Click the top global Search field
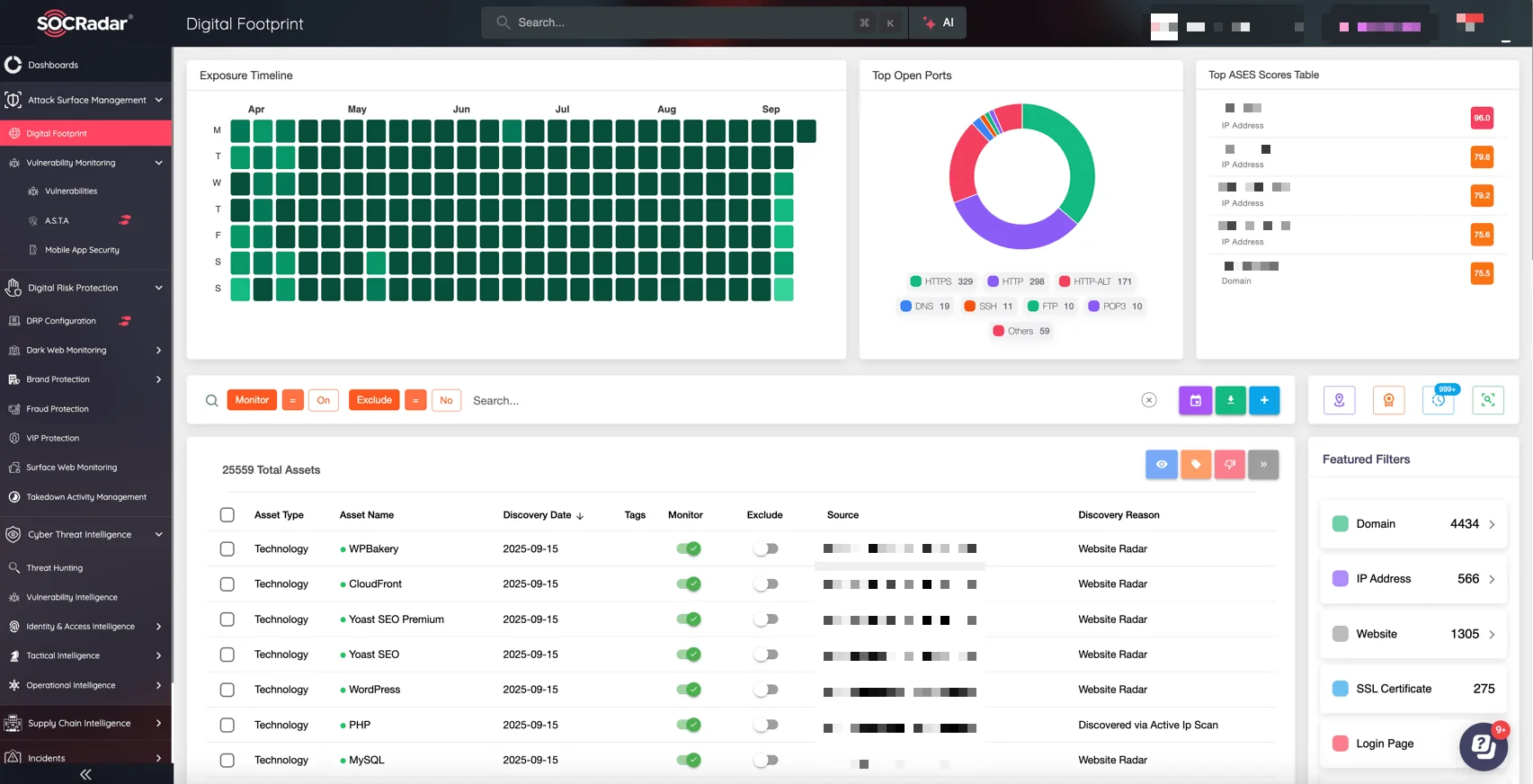 (x=694, y=22)
